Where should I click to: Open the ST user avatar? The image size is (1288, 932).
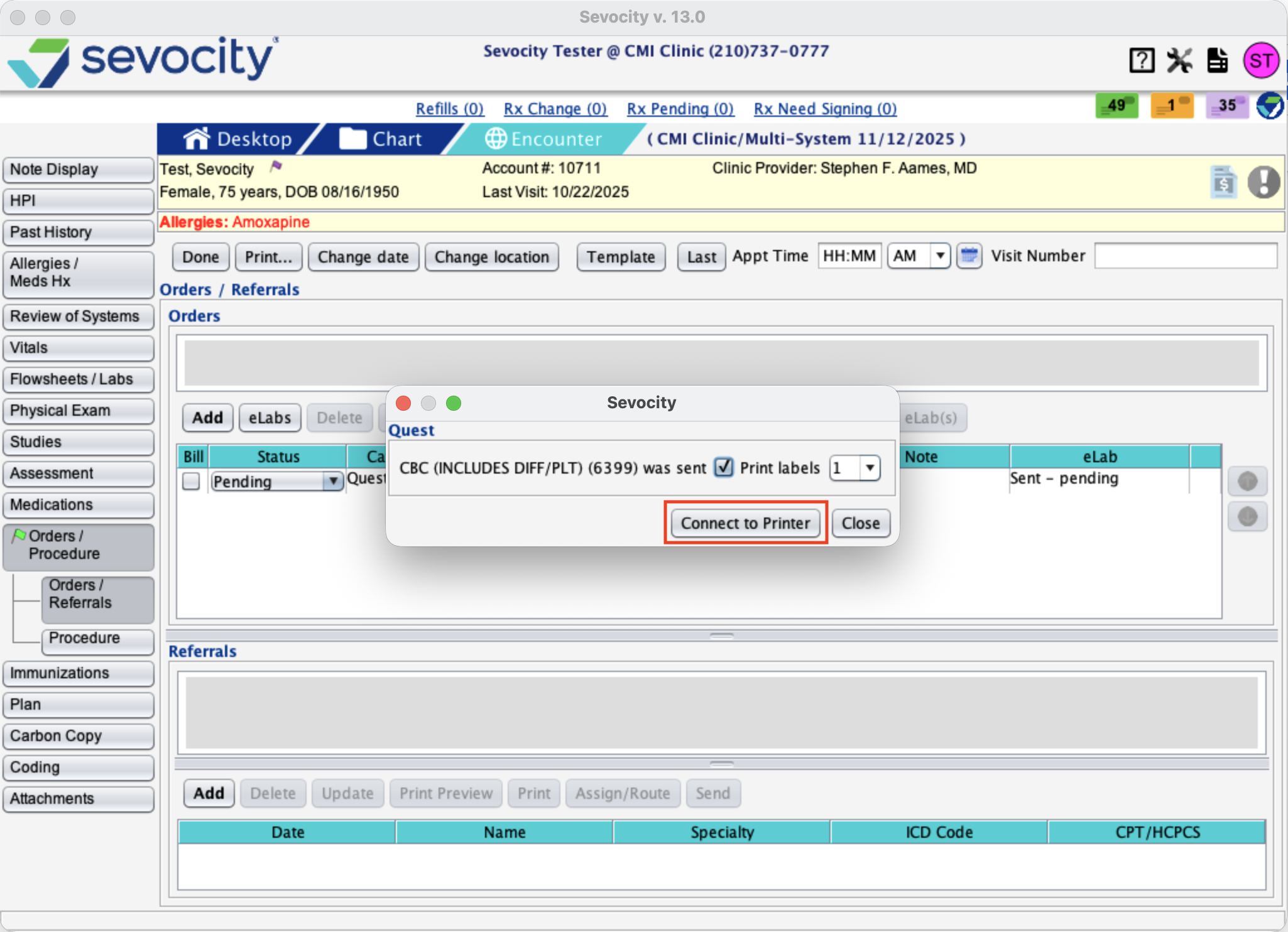click(1260, 61)
